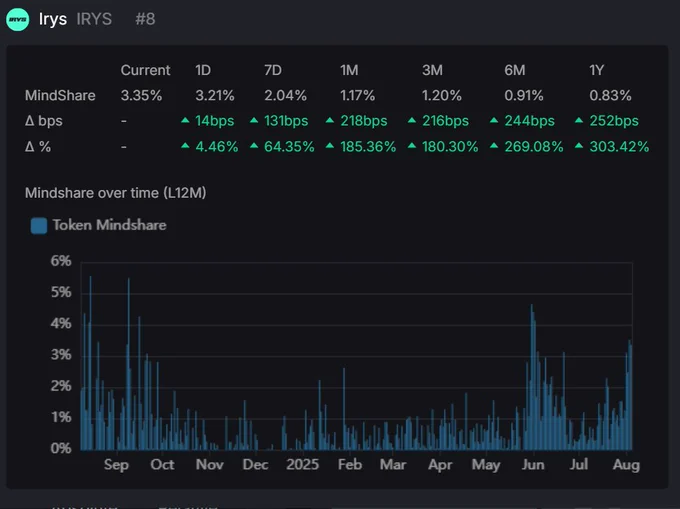Click the 269.08% change value
This screenshot has height=509, width=680.
(x=534, y=147)
